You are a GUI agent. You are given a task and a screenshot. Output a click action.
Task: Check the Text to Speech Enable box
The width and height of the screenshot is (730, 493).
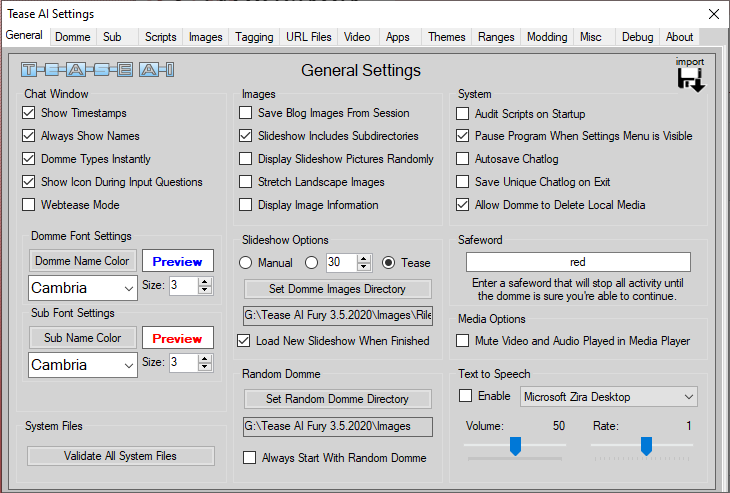tap(465, 396)
